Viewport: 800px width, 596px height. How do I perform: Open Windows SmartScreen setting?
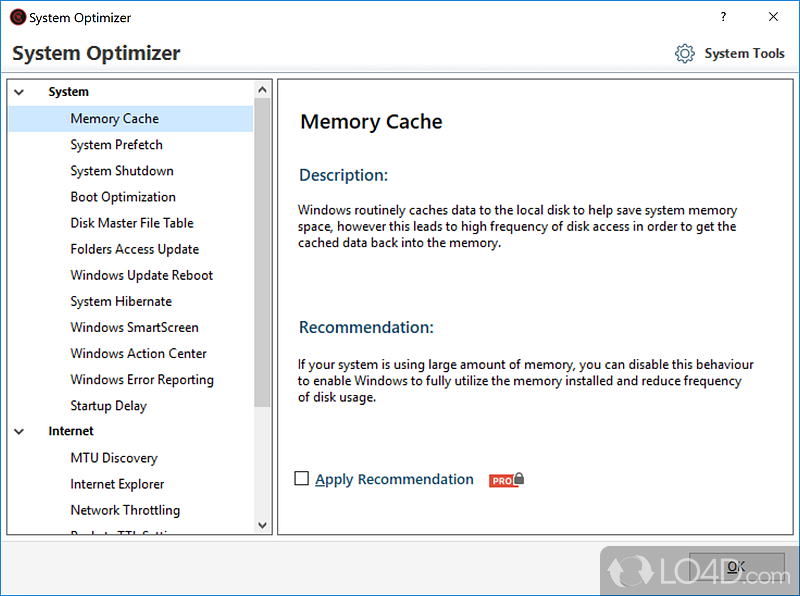click(134, 328)
